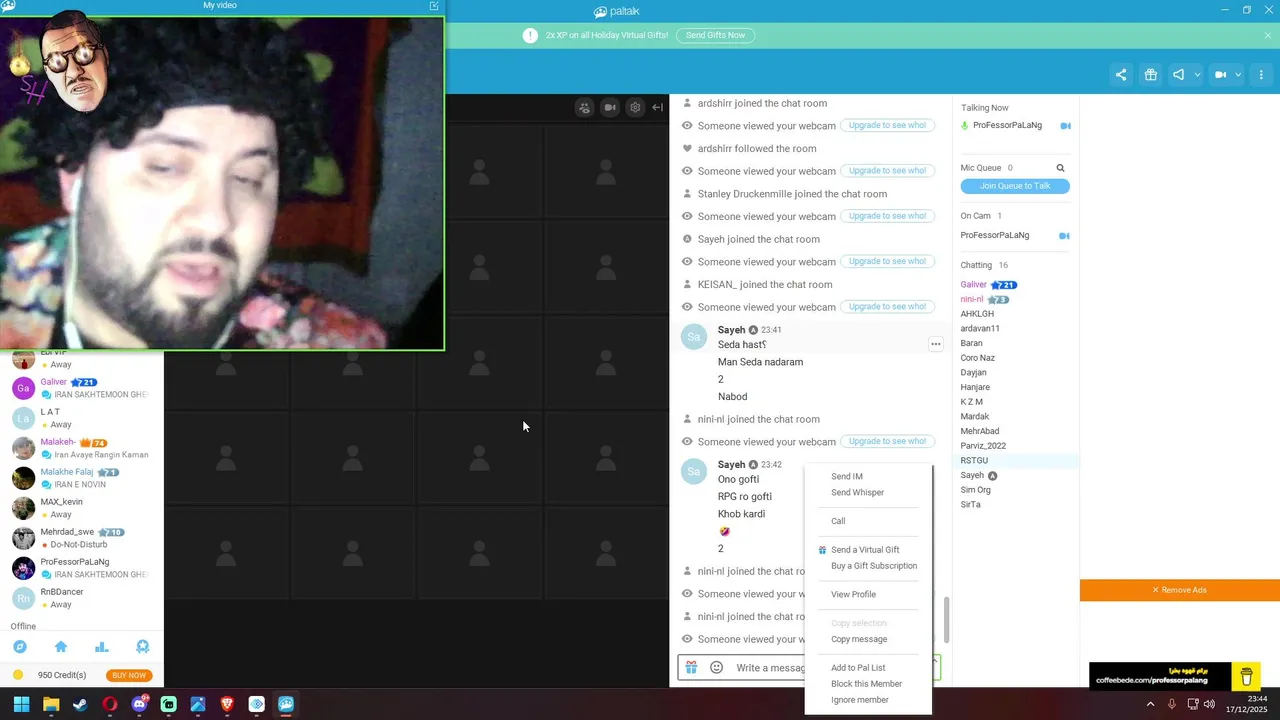Choose Buy a Gift Subscription menu item
Viewport: 1280px width, 720px height.
[874, 566]
